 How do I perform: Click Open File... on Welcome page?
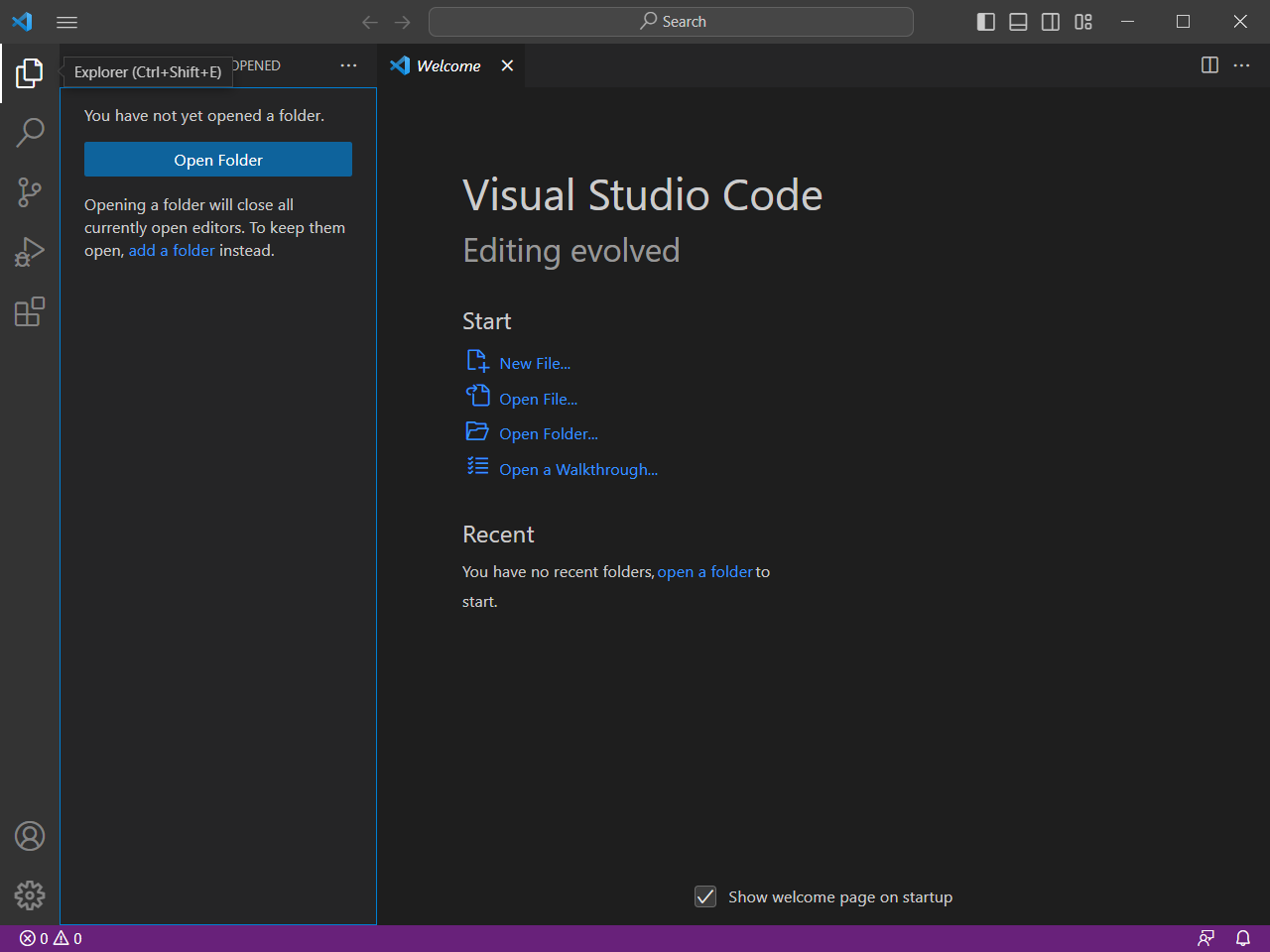pyautogui.click(x=538, y=399)
